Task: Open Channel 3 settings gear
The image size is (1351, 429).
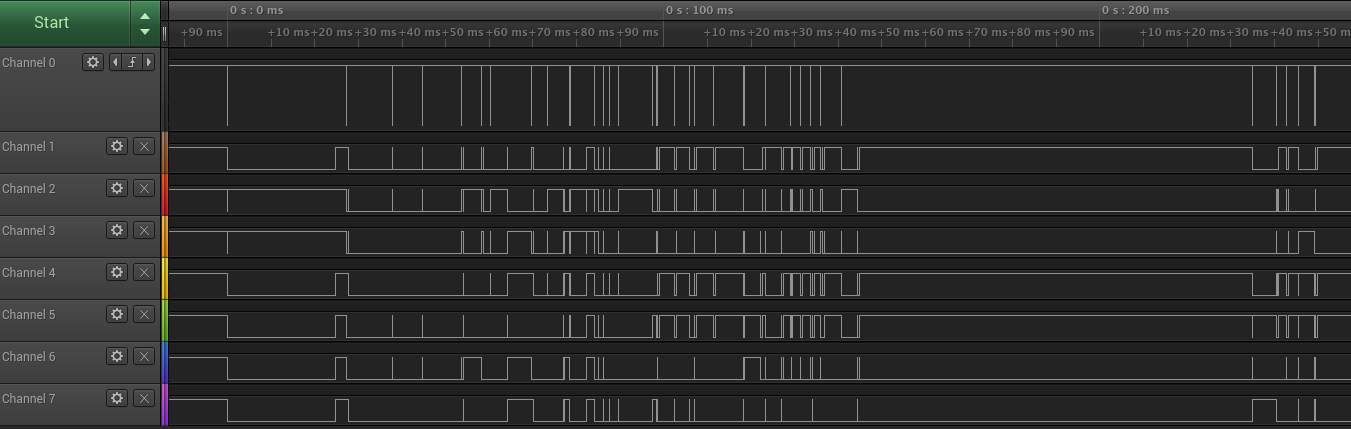Action: coord(117,230)
